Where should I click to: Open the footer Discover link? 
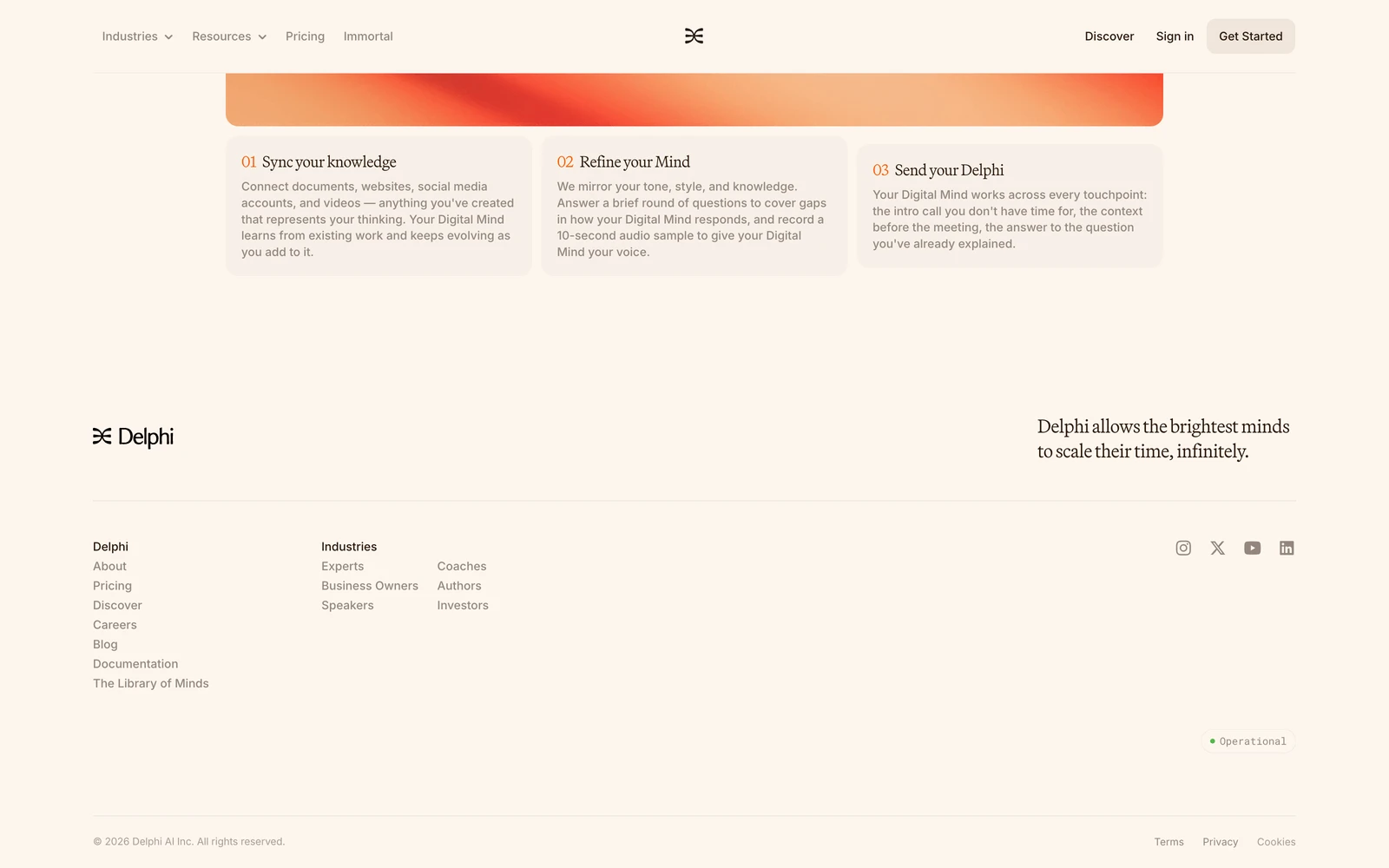(117, 605)
